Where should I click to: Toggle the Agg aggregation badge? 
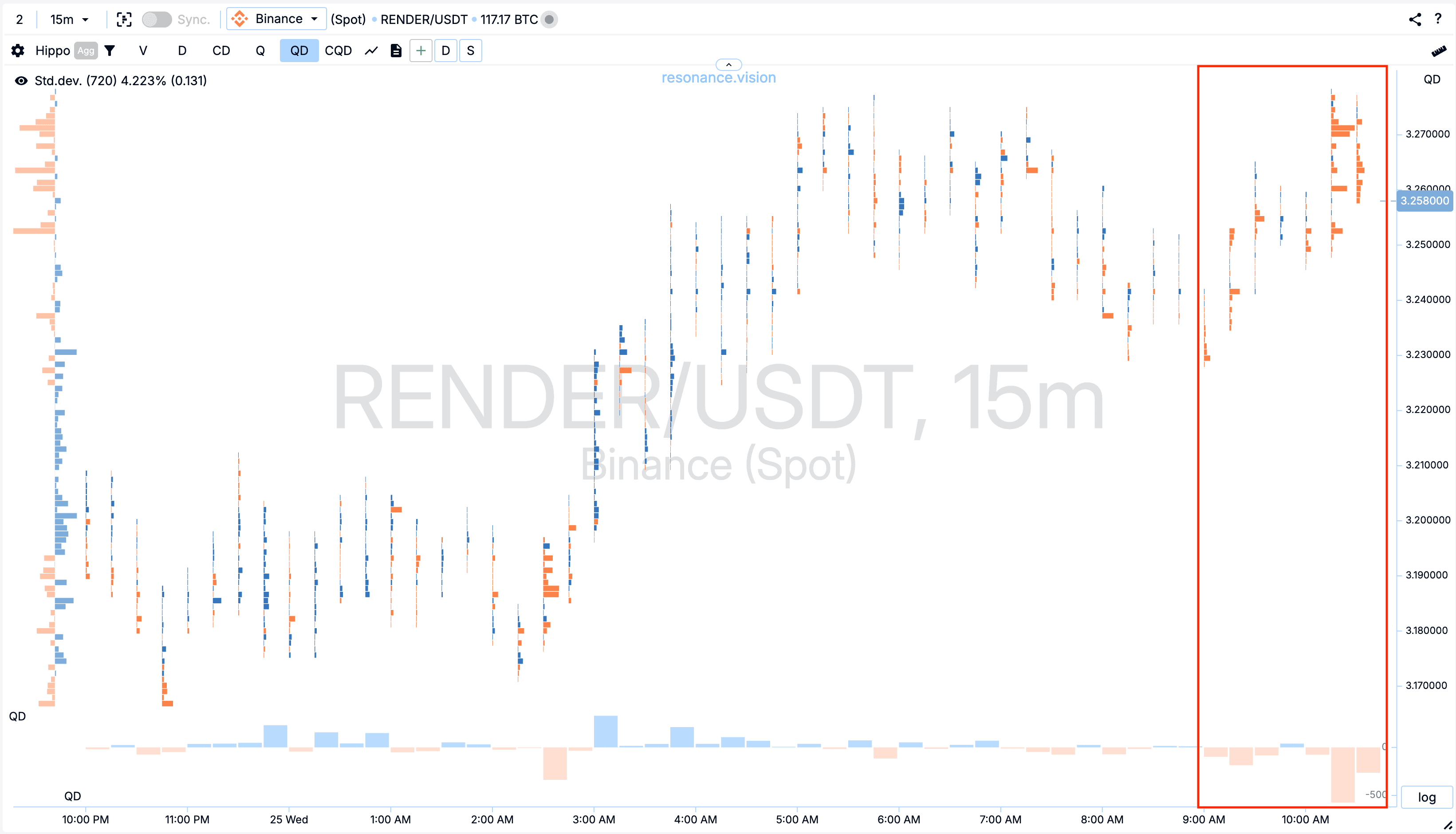[x=86, y=51]
